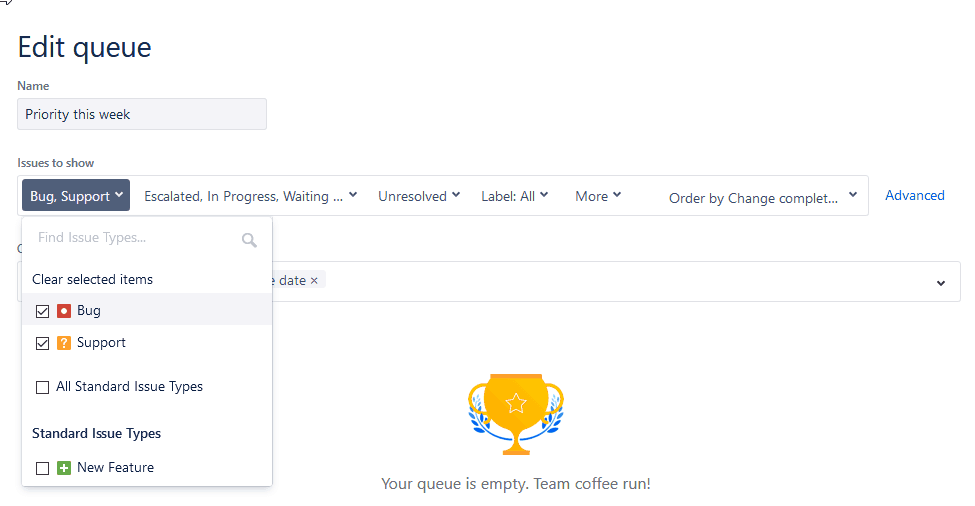Open the Label: All dropdown
975x506 pixels.
(514, 196)
